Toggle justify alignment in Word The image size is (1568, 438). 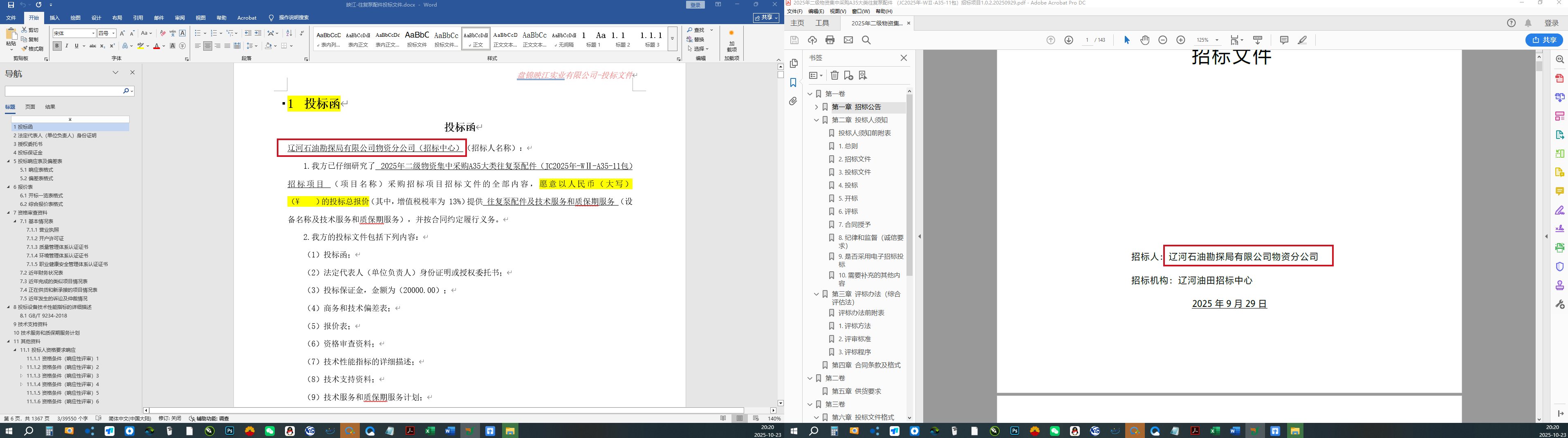pos(227,46)
